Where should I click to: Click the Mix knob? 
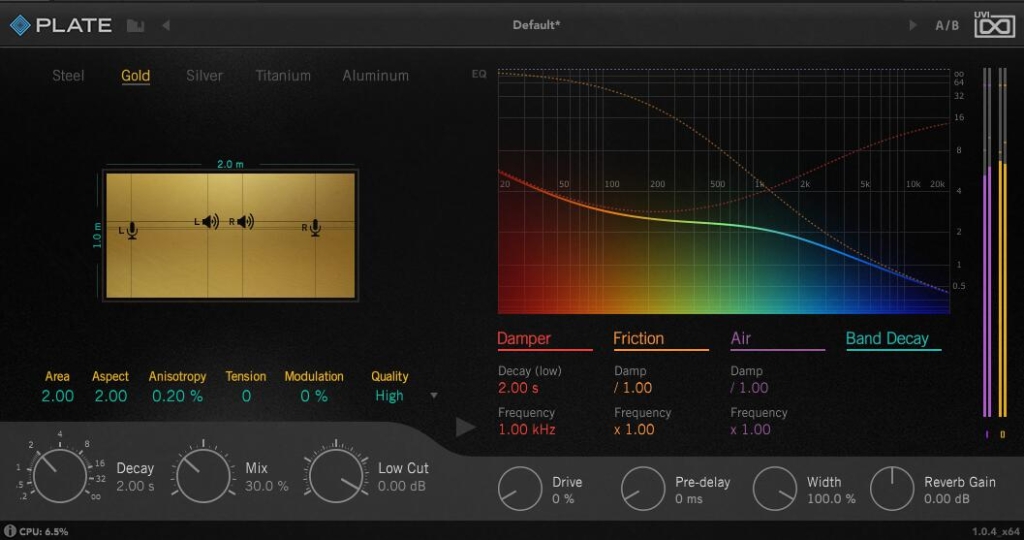pyautogui.click(x=203, y=475)
